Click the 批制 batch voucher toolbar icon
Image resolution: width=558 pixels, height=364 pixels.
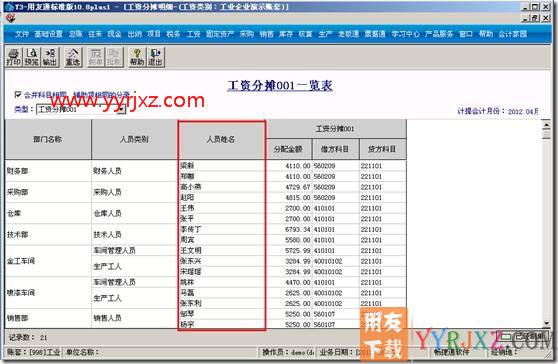point(114,57)
